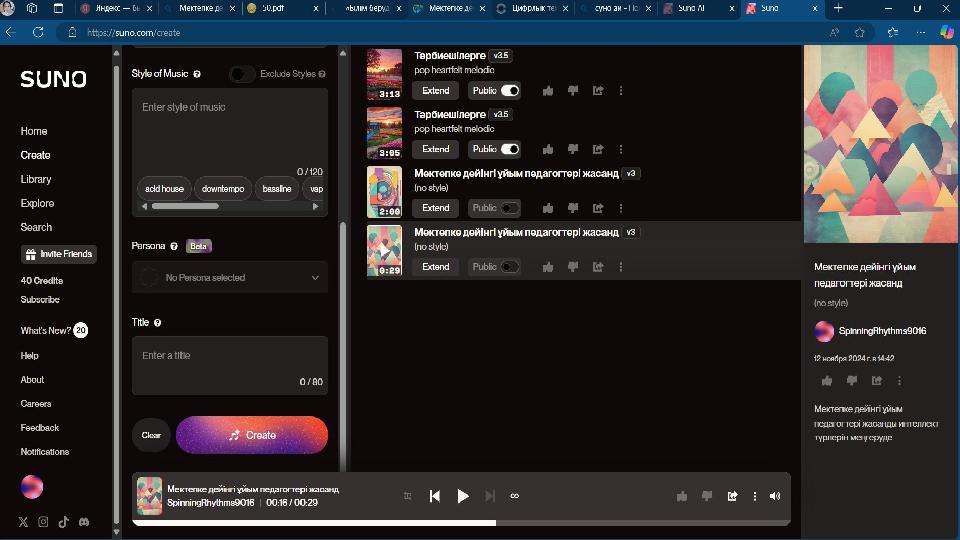This screenshot has width=960, height=540.
Task: Extend the 0:29 Мектепке song
Action: pos(435,267)
